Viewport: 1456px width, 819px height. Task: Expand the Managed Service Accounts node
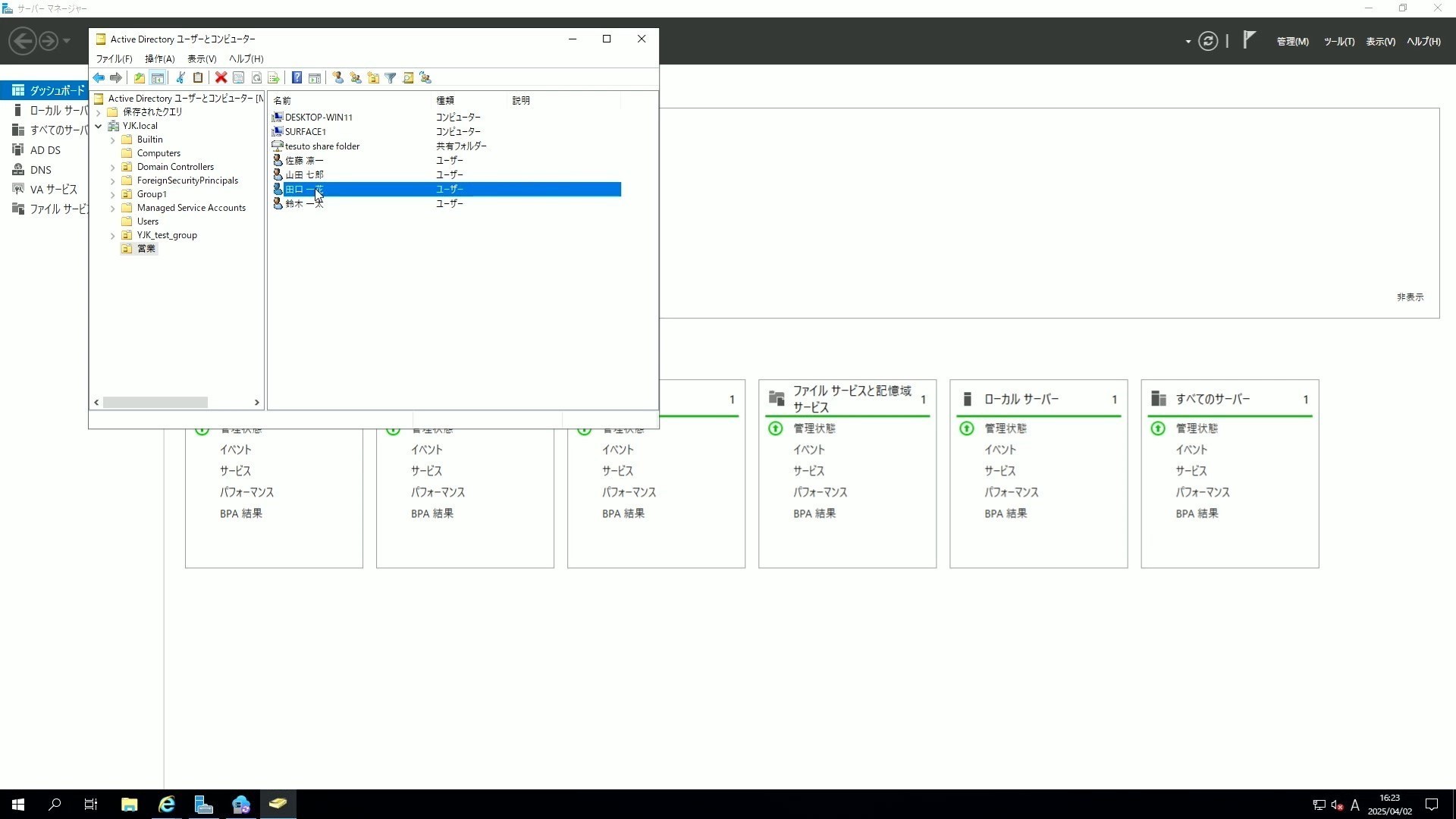[113, 208]
